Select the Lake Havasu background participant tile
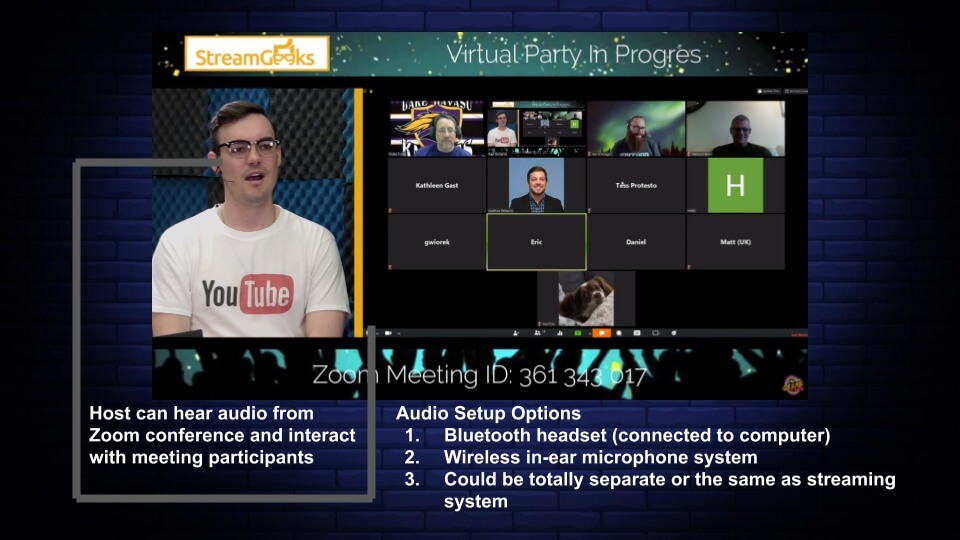 coord(437,129)
